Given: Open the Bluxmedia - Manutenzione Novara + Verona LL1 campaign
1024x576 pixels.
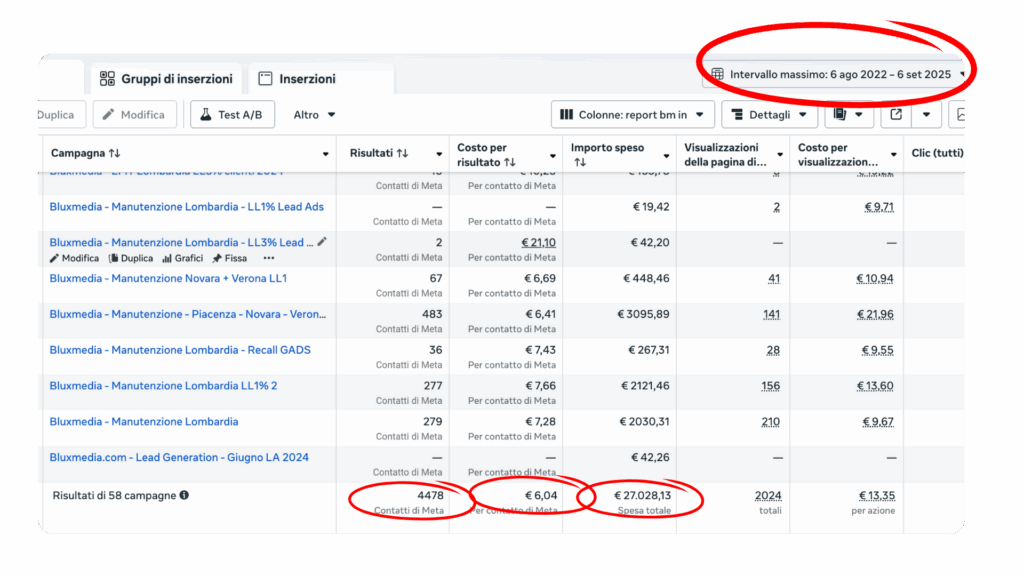Looking at the screenshot, I should click(x=168, y=278).
